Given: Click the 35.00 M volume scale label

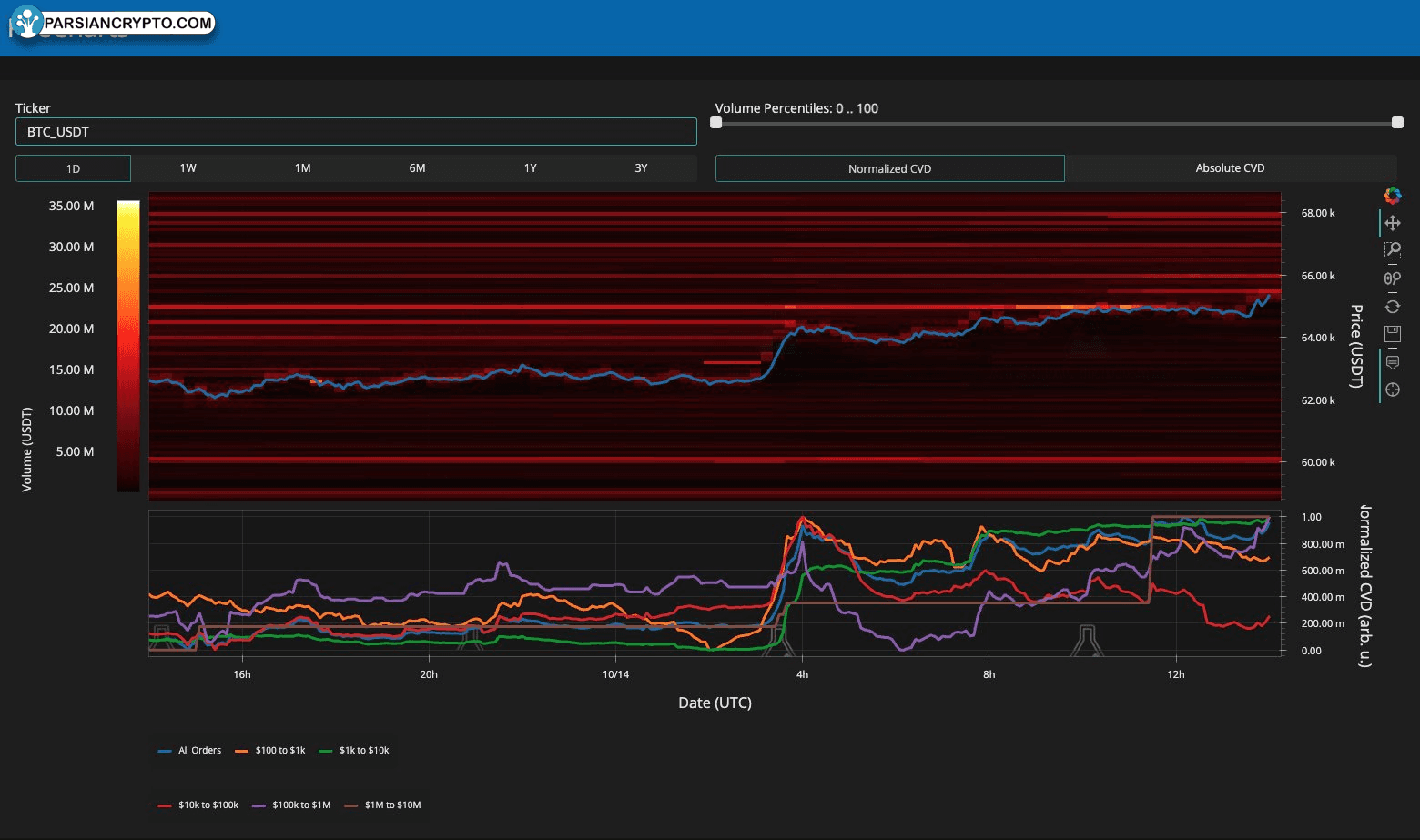Looking at the screenshot, I should pyautogui.click(x=71, y=206).
